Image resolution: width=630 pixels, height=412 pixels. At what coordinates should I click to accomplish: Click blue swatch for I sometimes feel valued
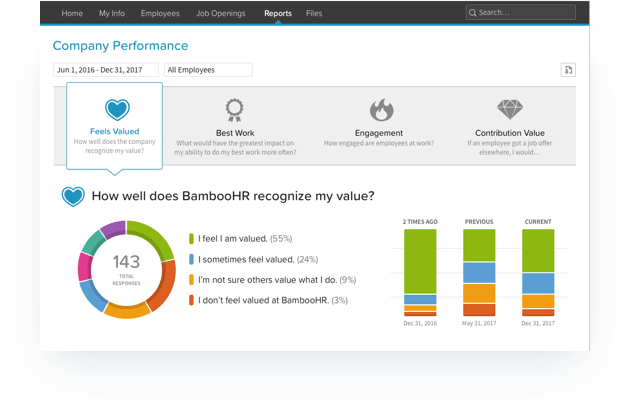(191, 259)
